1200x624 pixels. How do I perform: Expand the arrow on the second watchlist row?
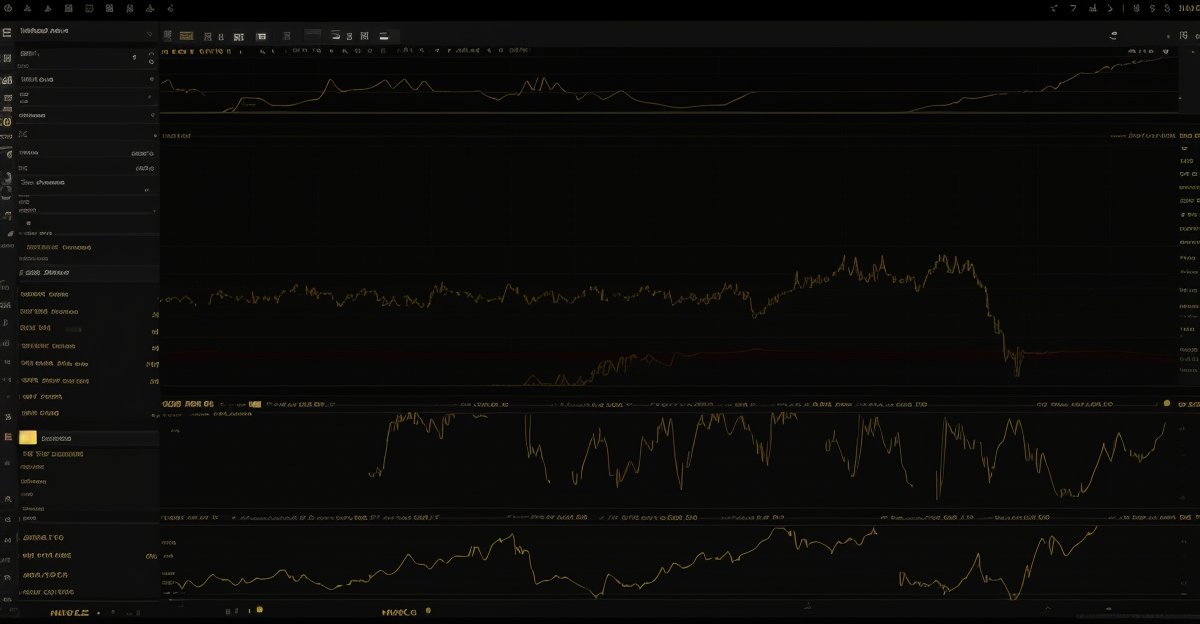151,78
